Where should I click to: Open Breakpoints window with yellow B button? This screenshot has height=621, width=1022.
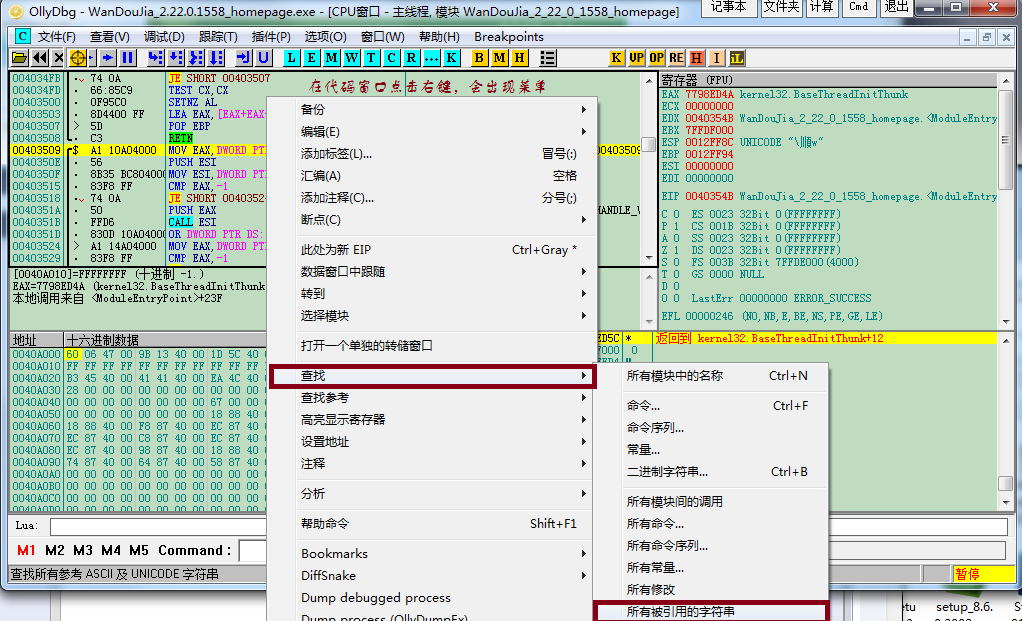(x=479, y=58)
